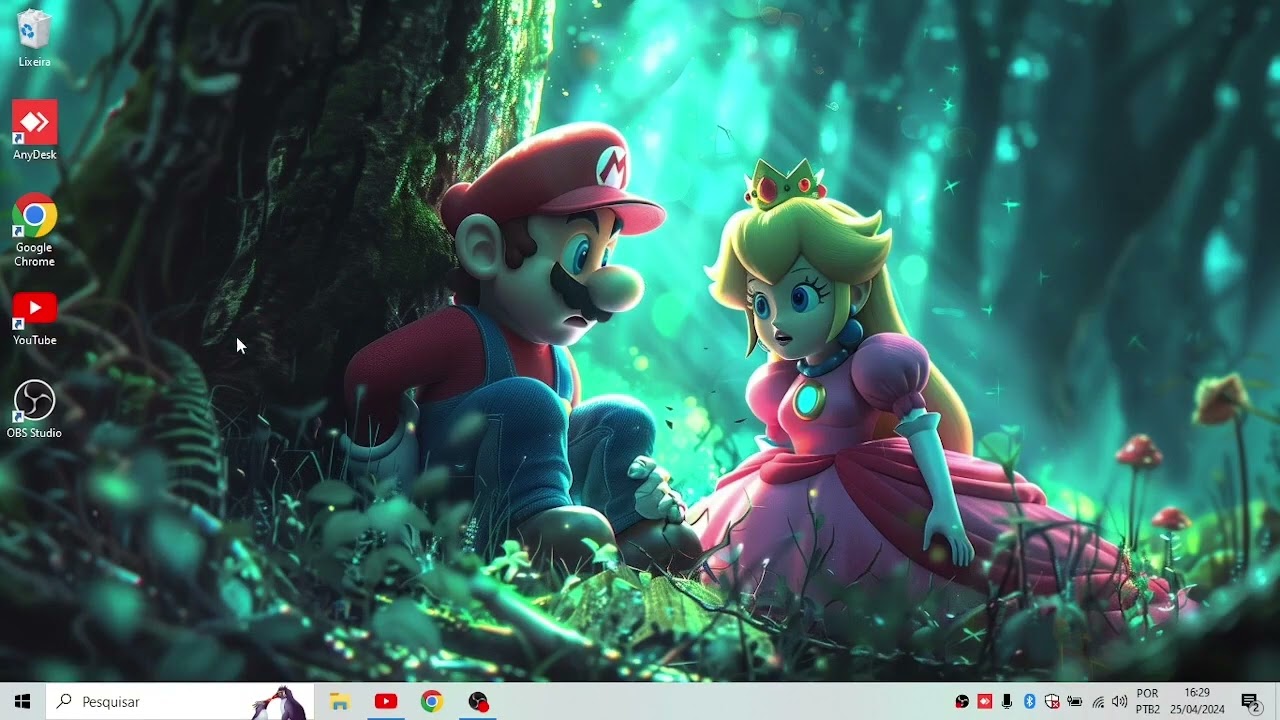Open Bluetooth tray icon
The width and height of the screenshot is (1280, 720).
coord(1029,702)
